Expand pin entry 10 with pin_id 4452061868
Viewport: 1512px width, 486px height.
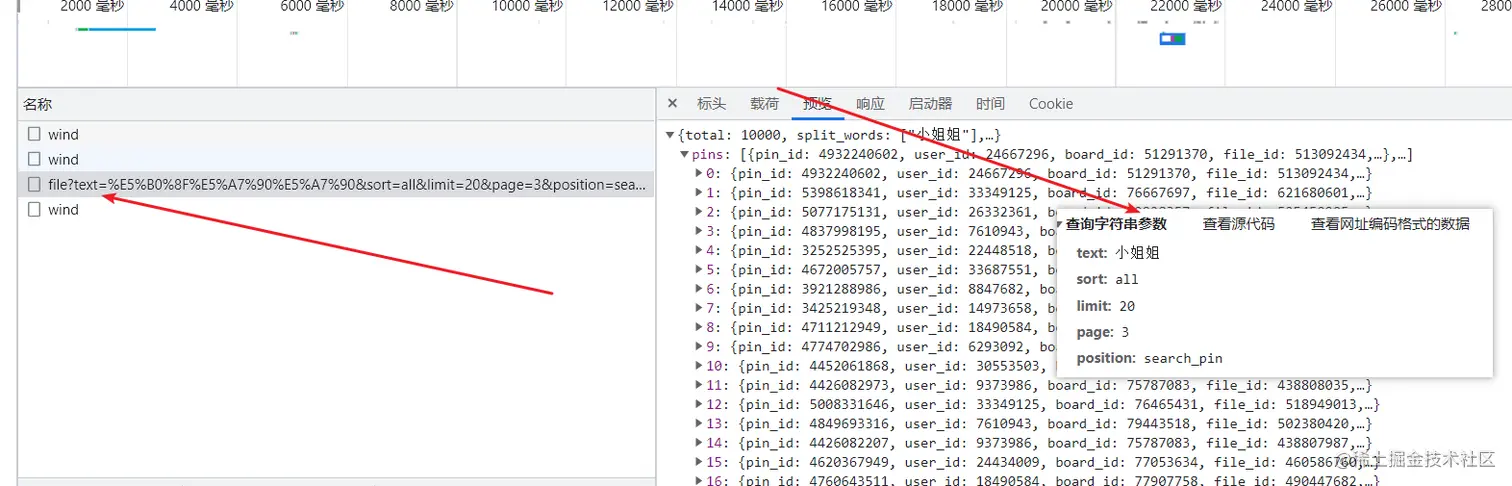(699, 366)
